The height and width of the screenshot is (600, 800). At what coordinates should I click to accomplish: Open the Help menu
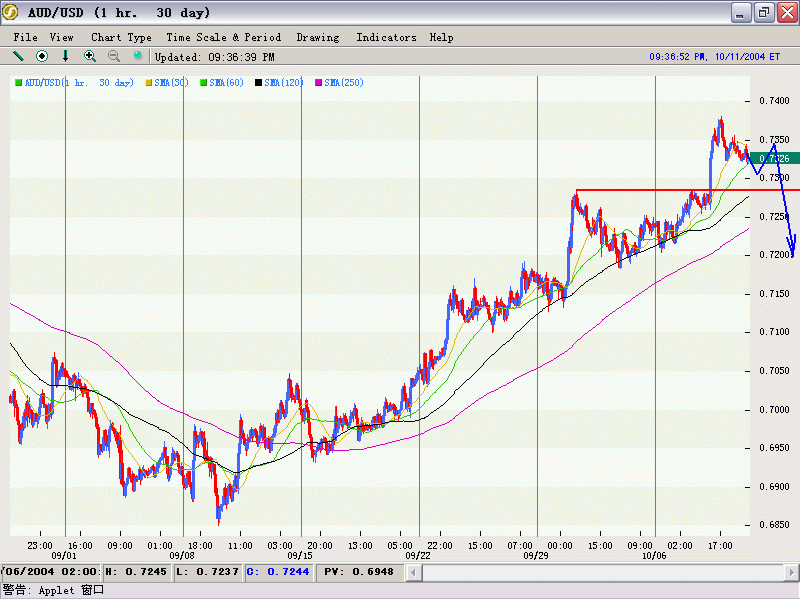(441, 37)
